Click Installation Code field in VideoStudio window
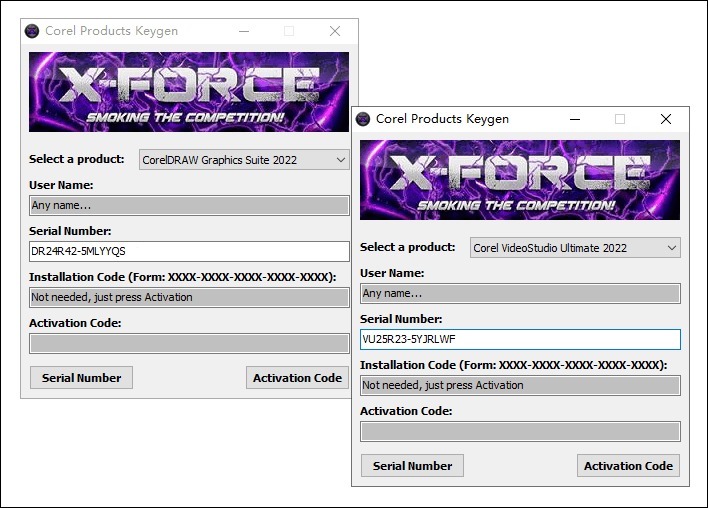The image size is (708, 508). point(520,386)
